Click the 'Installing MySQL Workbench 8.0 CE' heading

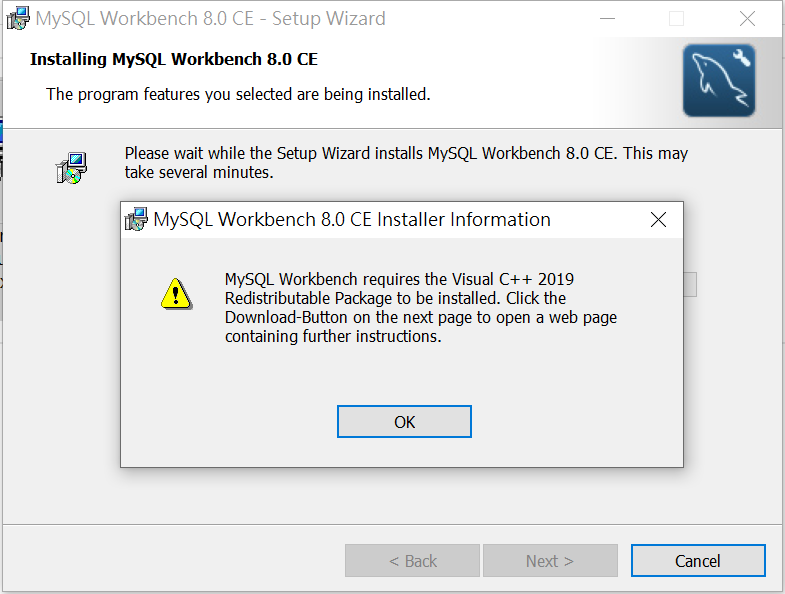coord(174,59)
